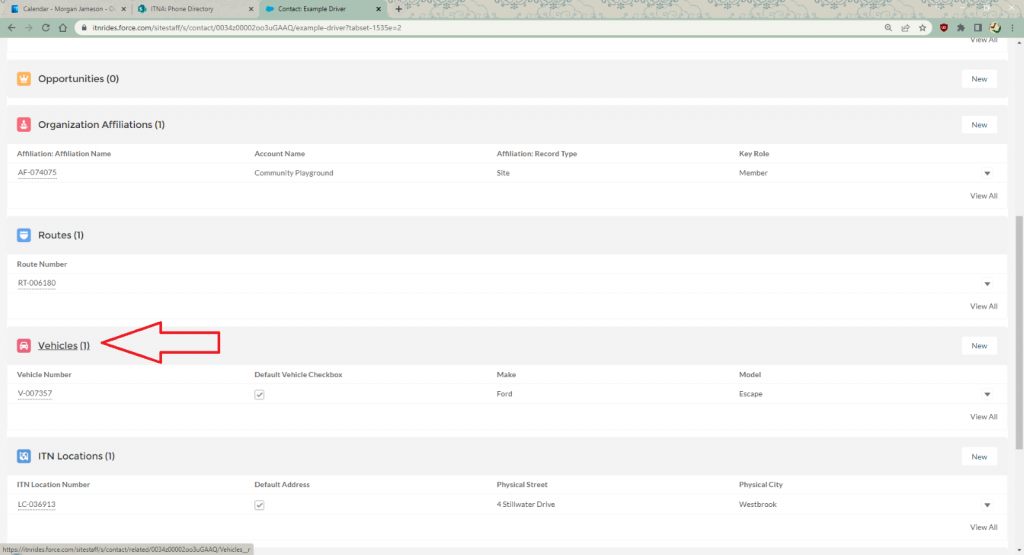Open the browser extensions puzzle icon

[961, 28]
